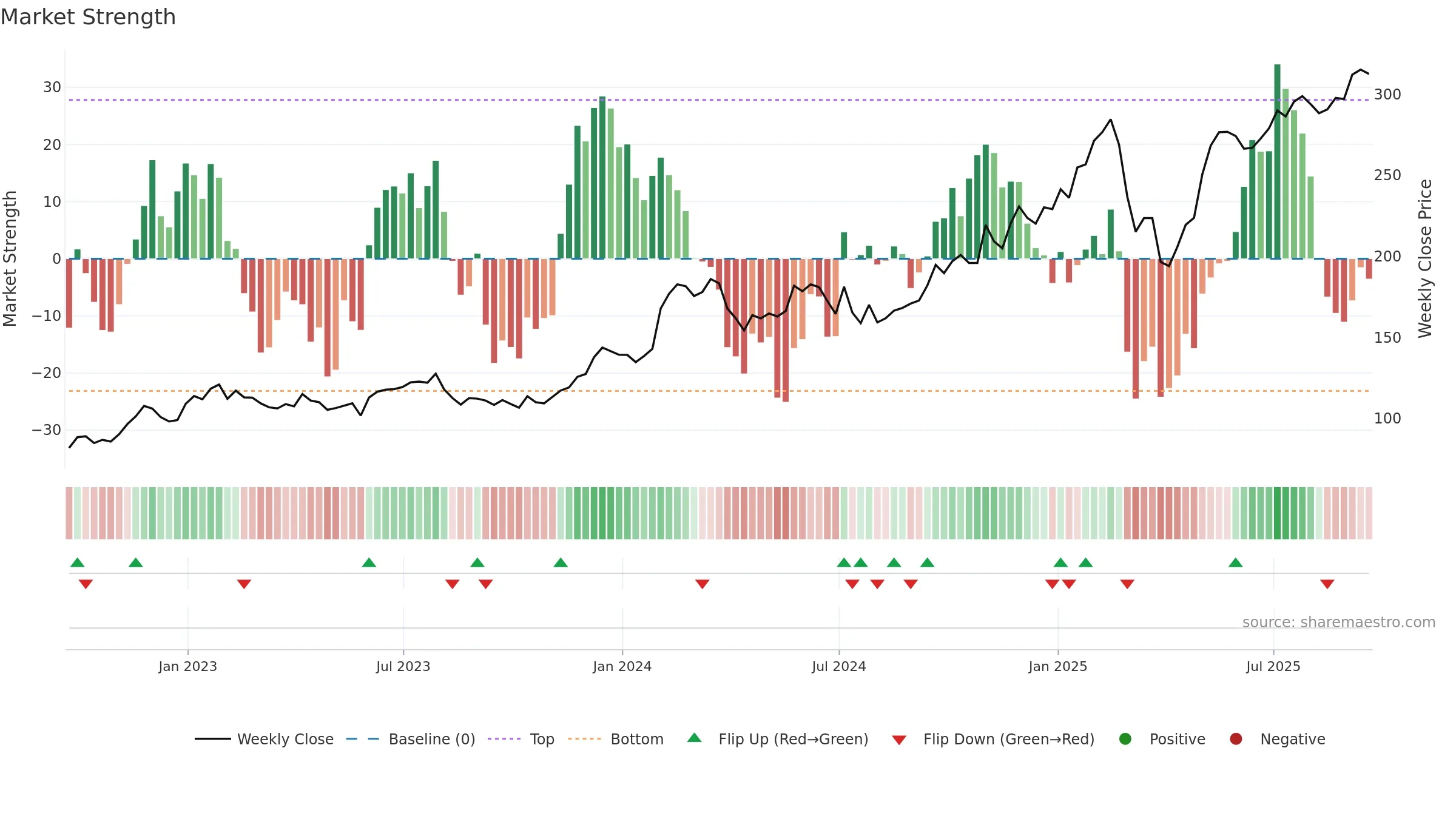The height and width of the screenshot is (819, 1456).
Task: Click the Market Strength chart title
Action: [88, 17]
